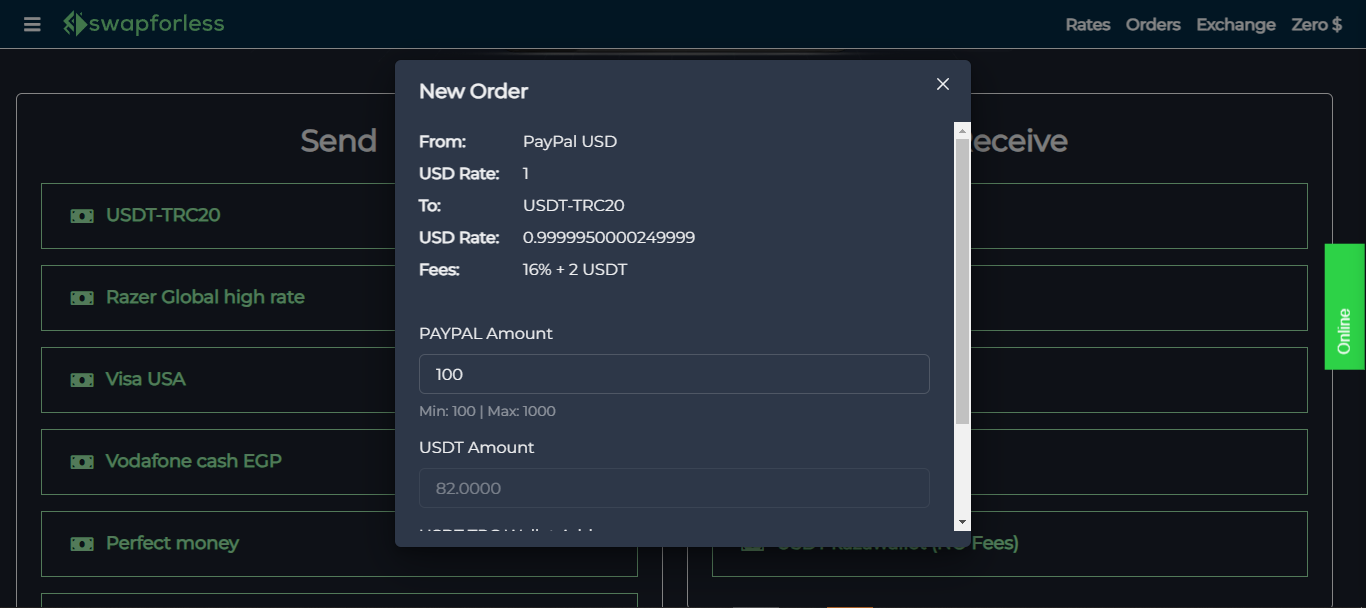Open the Rates page
The width and height of the screenshot is (1366, 608).
click(1087, 24)
